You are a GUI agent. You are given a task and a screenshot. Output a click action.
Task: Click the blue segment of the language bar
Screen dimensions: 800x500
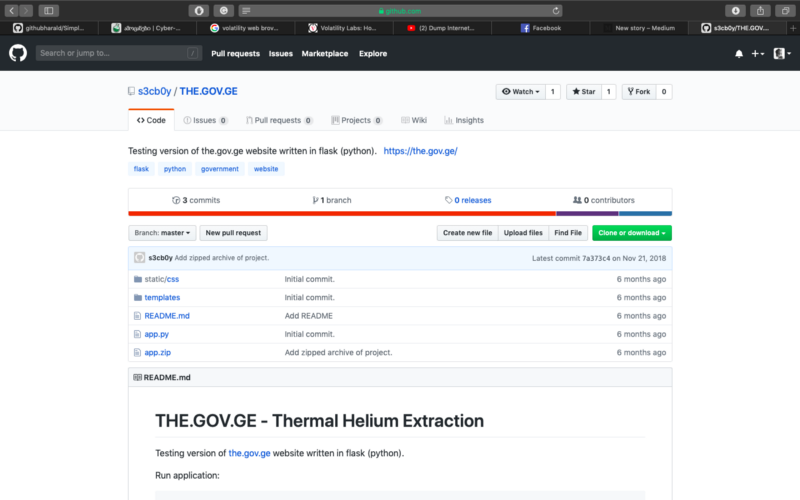click(645, 214)
